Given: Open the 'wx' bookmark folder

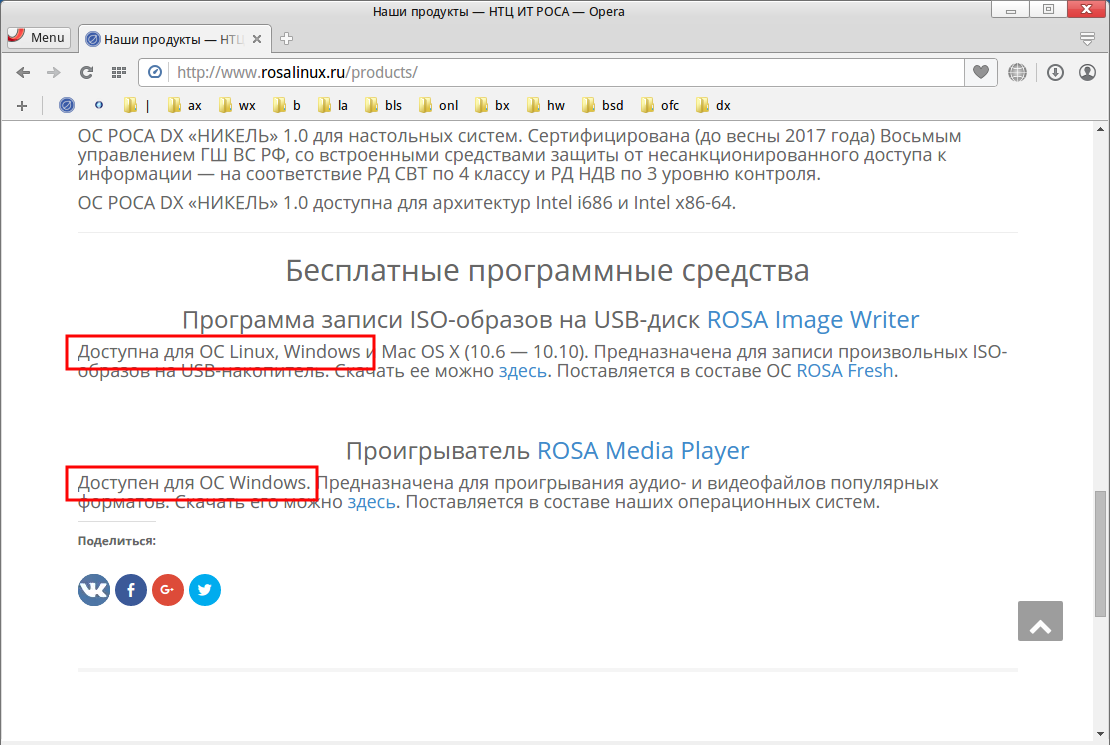Looking at the screenshot, I should click(237, 106).
